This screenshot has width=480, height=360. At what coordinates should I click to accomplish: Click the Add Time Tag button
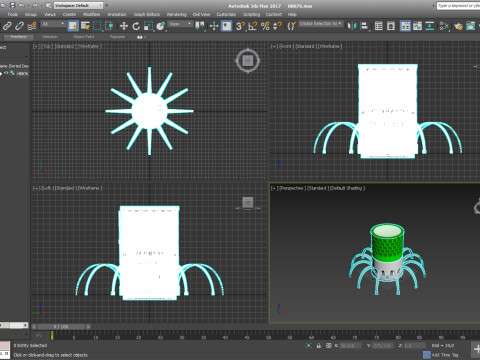tap(441, 355)
